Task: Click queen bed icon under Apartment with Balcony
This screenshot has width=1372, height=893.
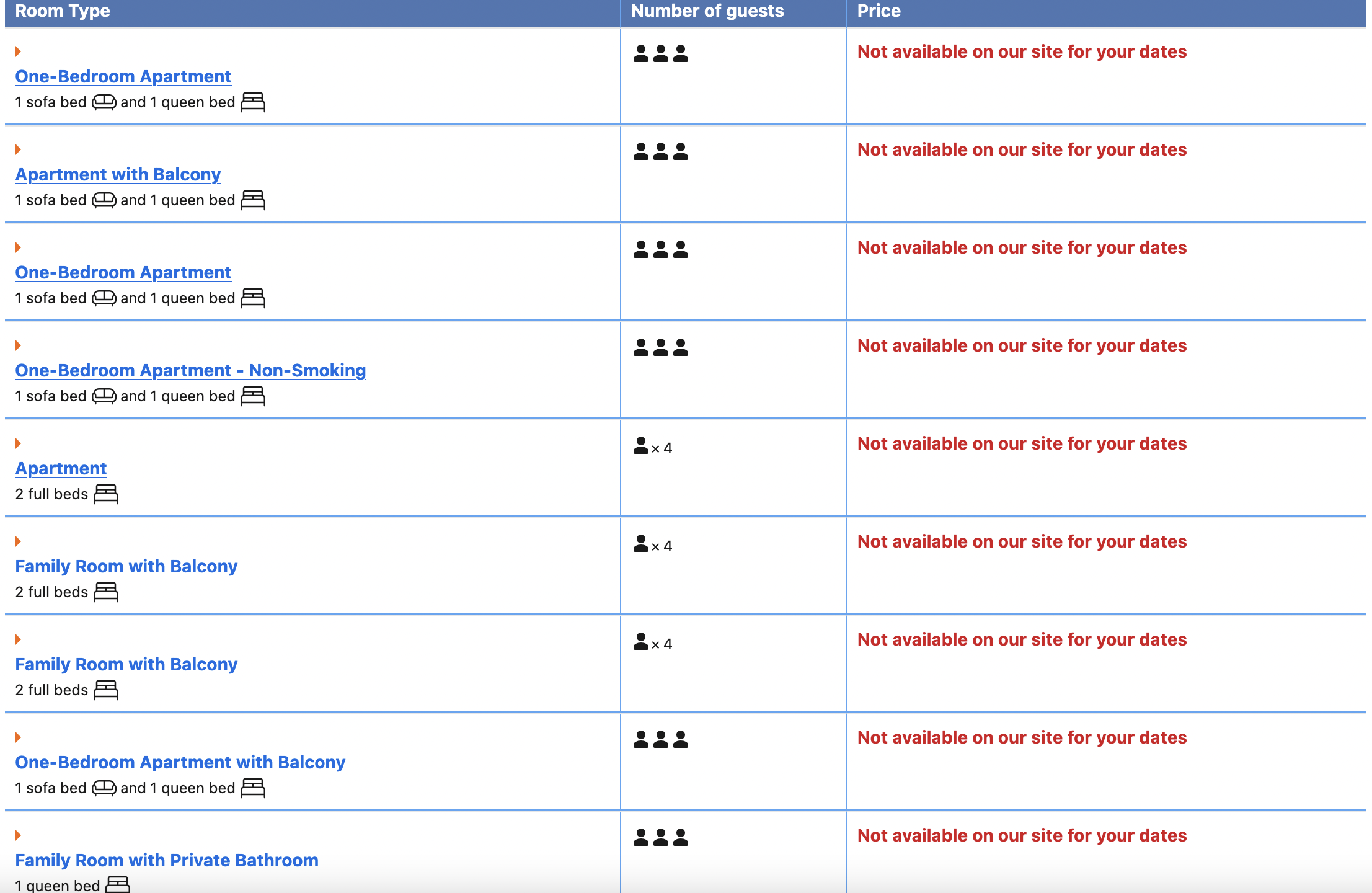Action: pyautogui.click(x=253, y=200)
